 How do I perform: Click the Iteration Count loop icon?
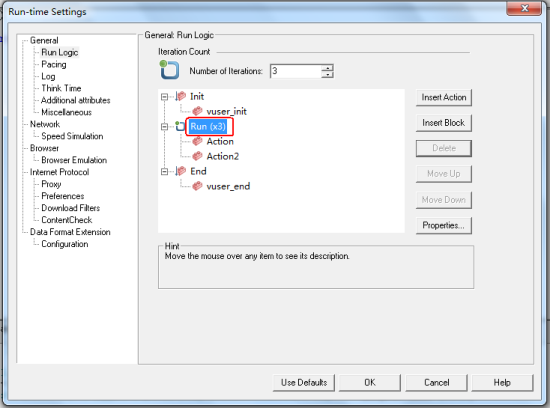pyautogui.click(x=169, y=69)
